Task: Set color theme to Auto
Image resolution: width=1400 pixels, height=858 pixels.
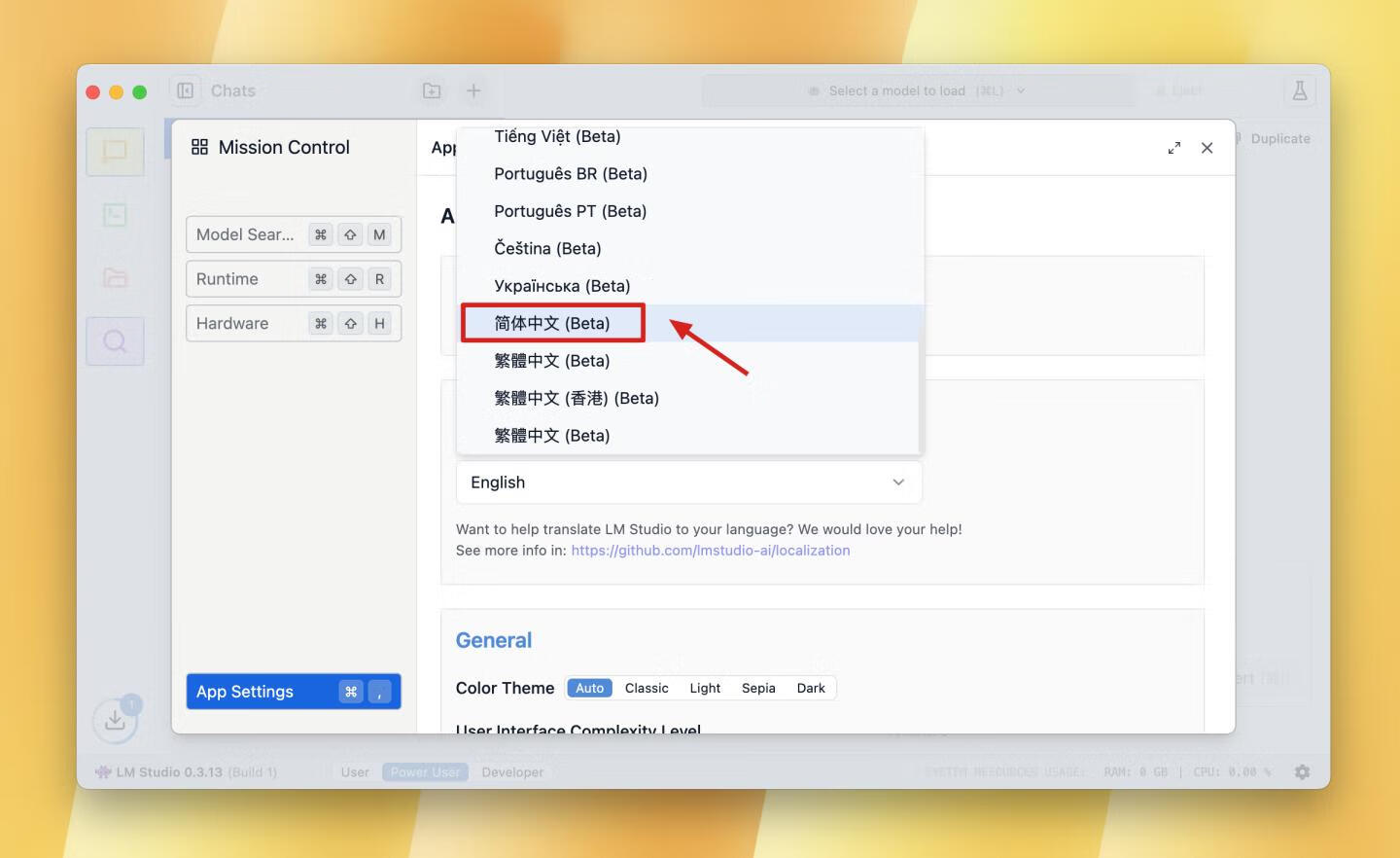Action: tap(589, 688)
